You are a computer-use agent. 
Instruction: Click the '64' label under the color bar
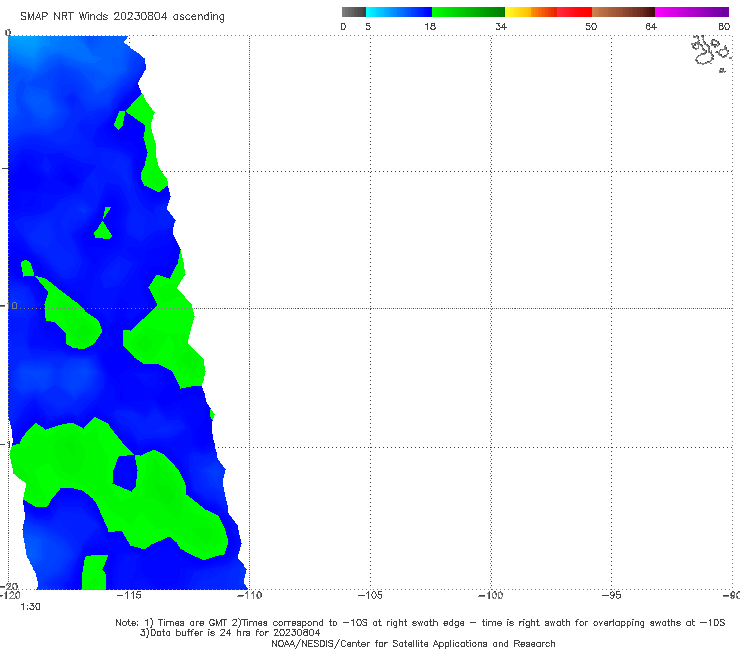point(651,27)
